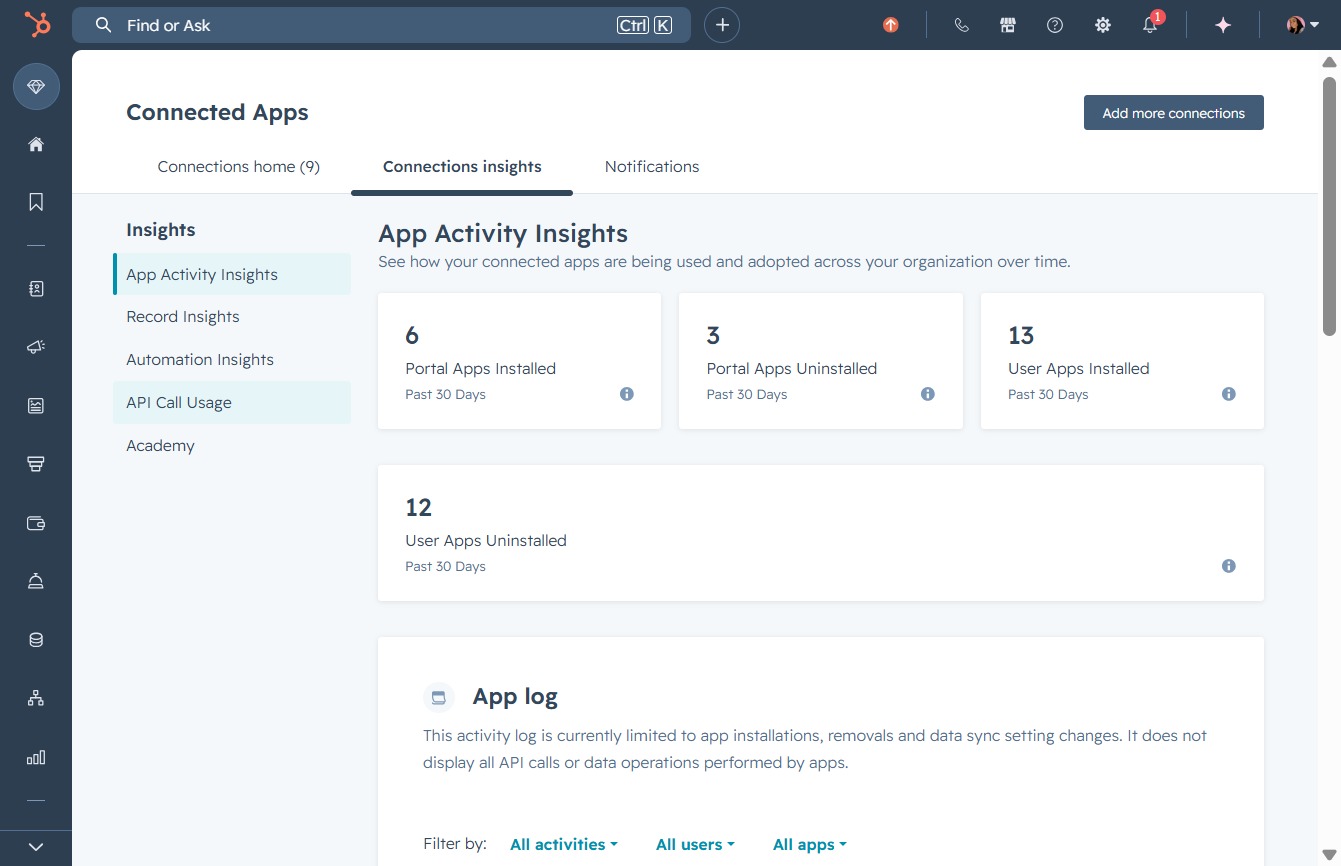
Task: Open the Notifications bell with badge
Action: 1151,24
